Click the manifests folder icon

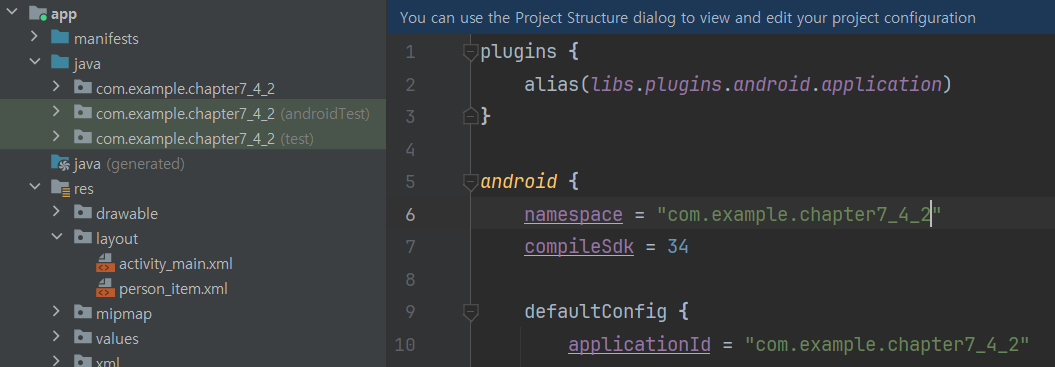point(61,37)
